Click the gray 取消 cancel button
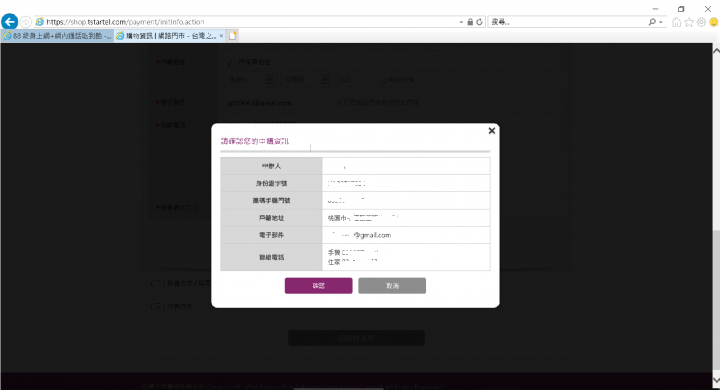The image size is (720, 390). (x=392, y=286)
